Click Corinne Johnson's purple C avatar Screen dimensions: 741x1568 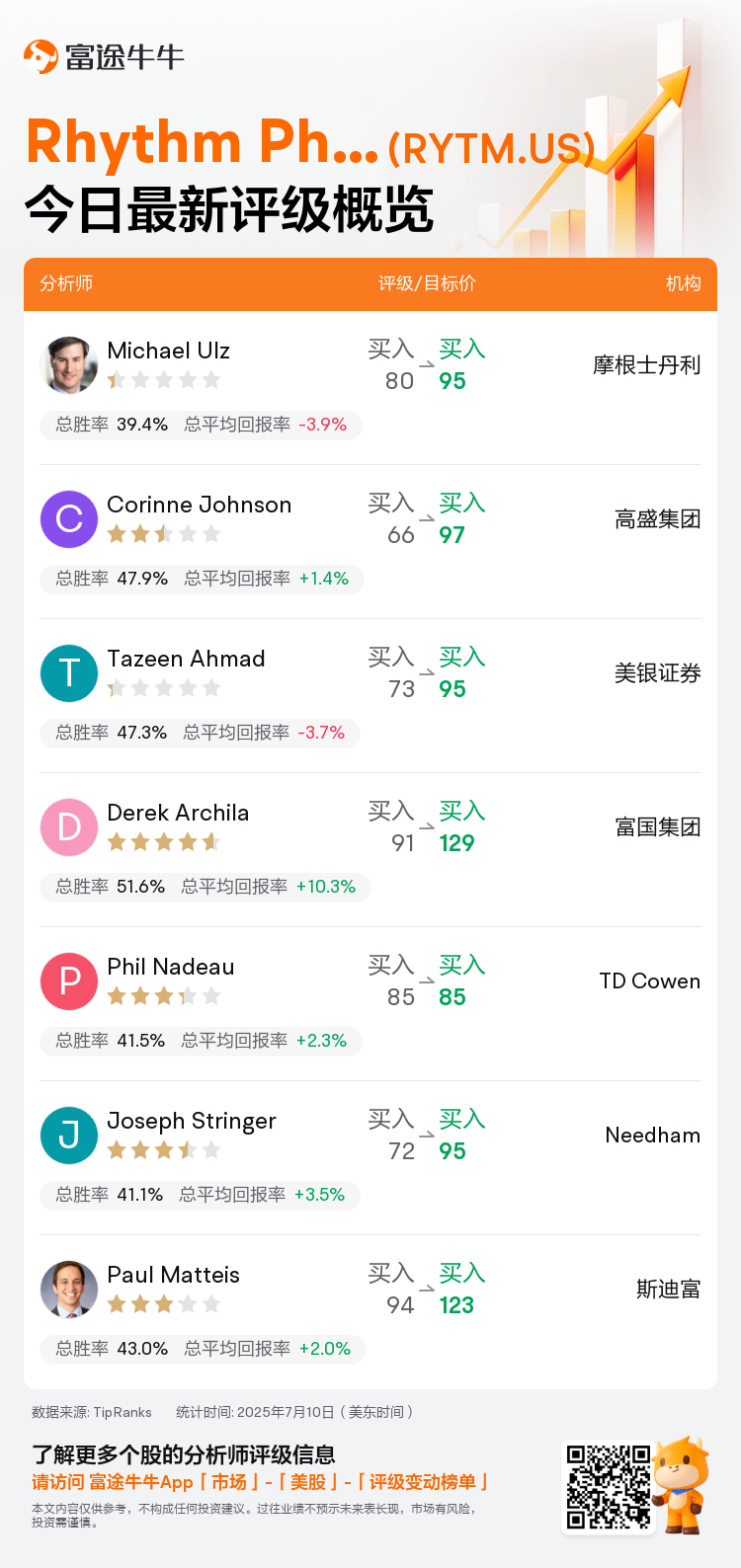click(69, 519)
